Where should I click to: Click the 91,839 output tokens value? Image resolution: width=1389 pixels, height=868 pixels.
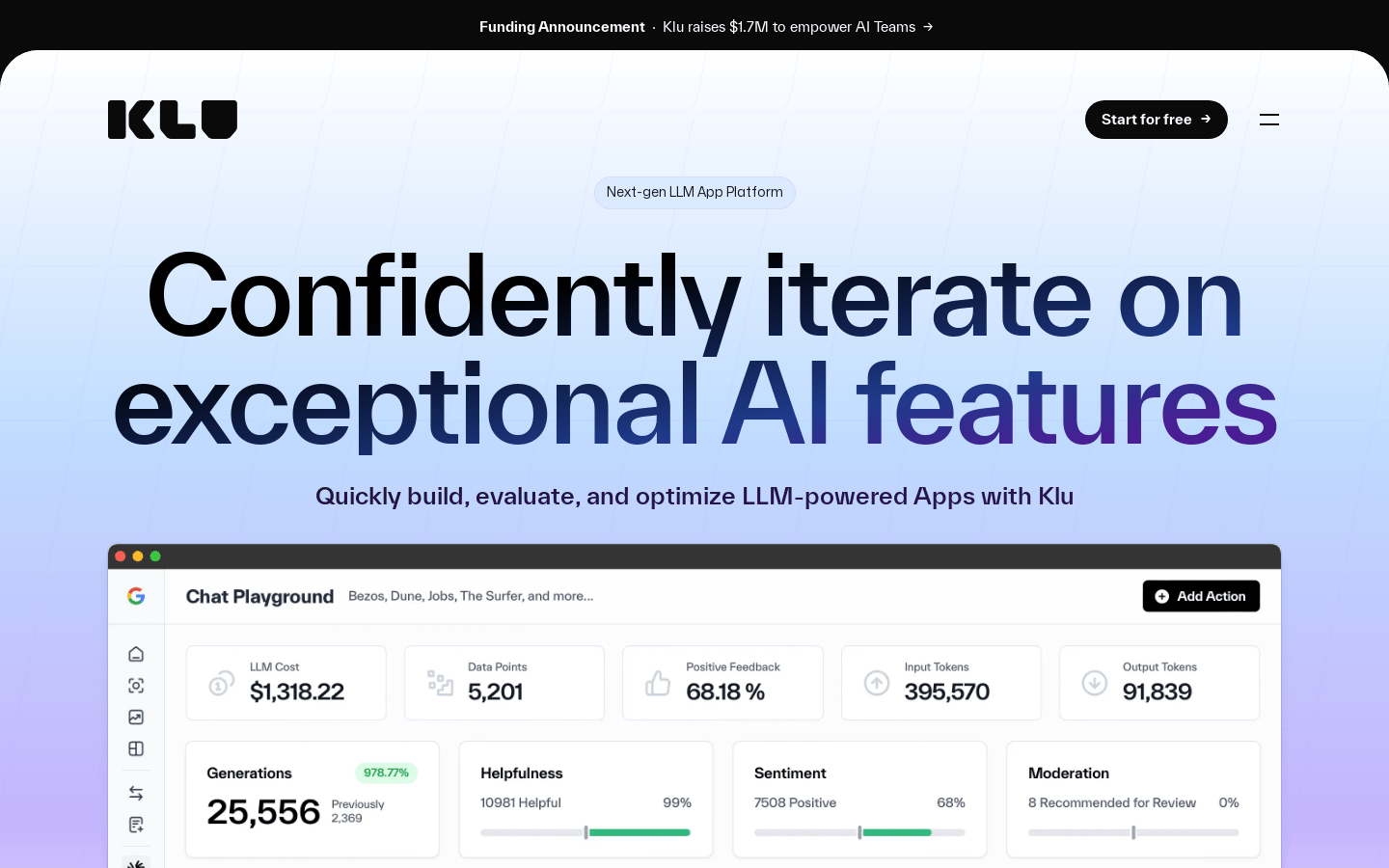1157,692
